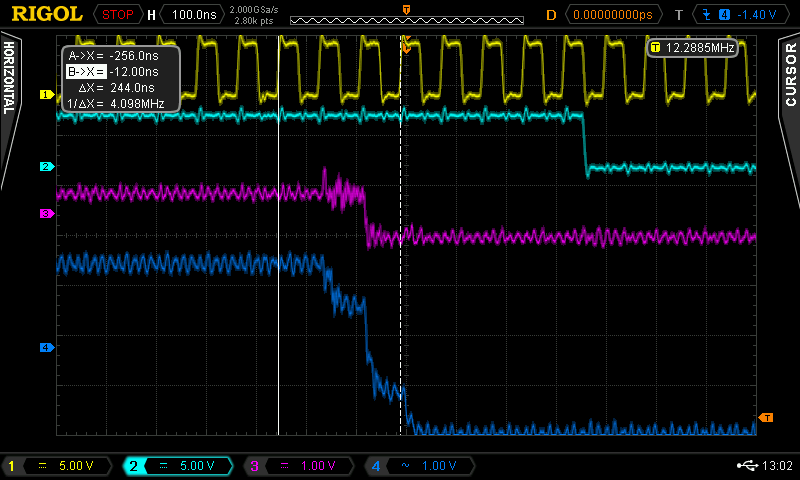Click the orange trigger level marker on the right edge
The image size is (800, 480).
click(766, 418)
